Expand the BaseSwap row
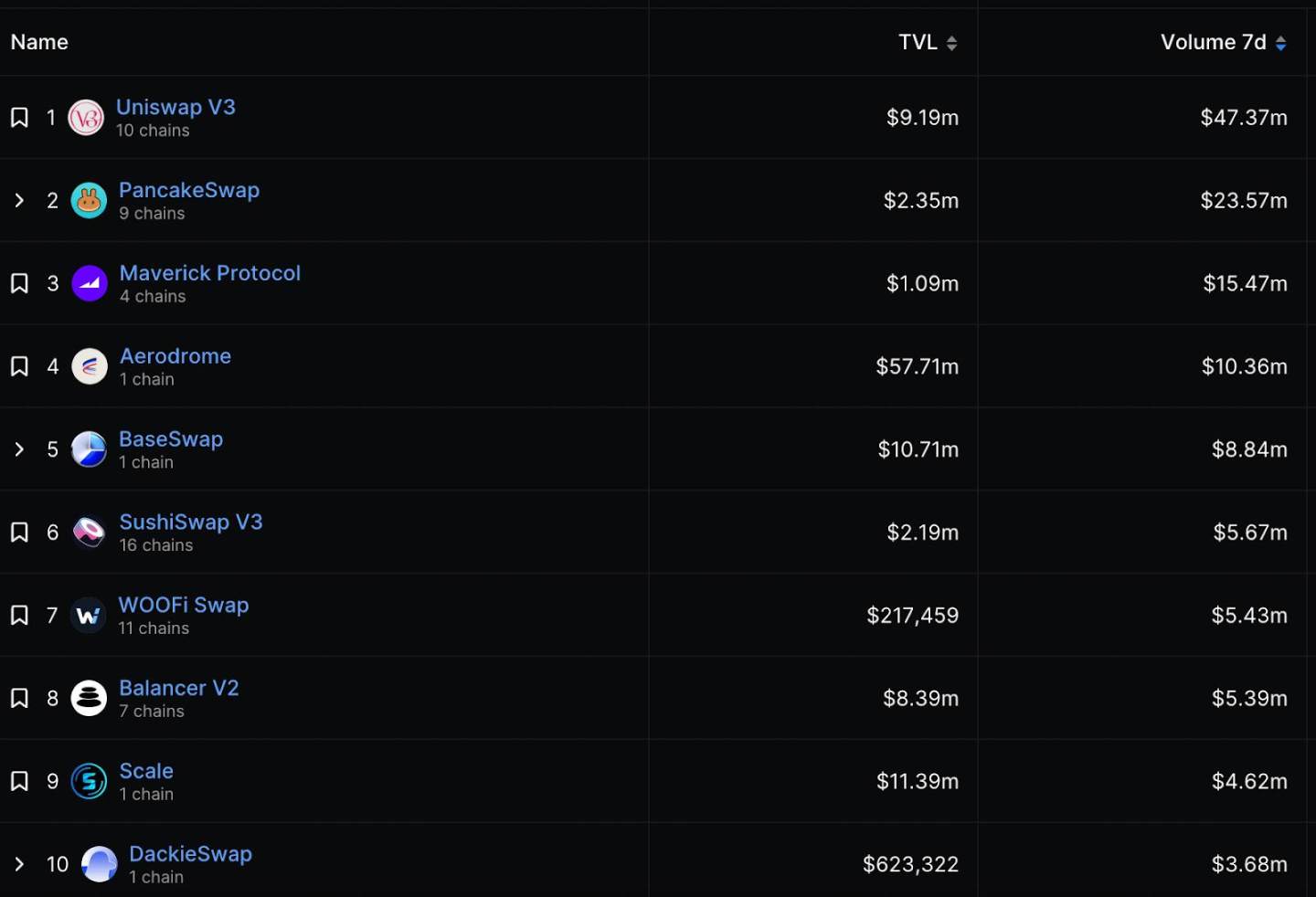Image resolution: width=1316 pixels, height=897 pixels. (x=19, y=449)
